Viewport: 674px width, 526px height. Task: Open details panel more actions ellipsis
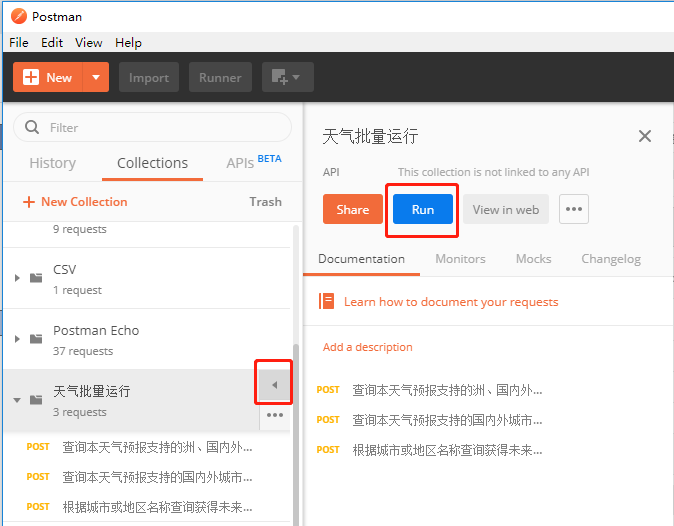(x=574, y=209)
